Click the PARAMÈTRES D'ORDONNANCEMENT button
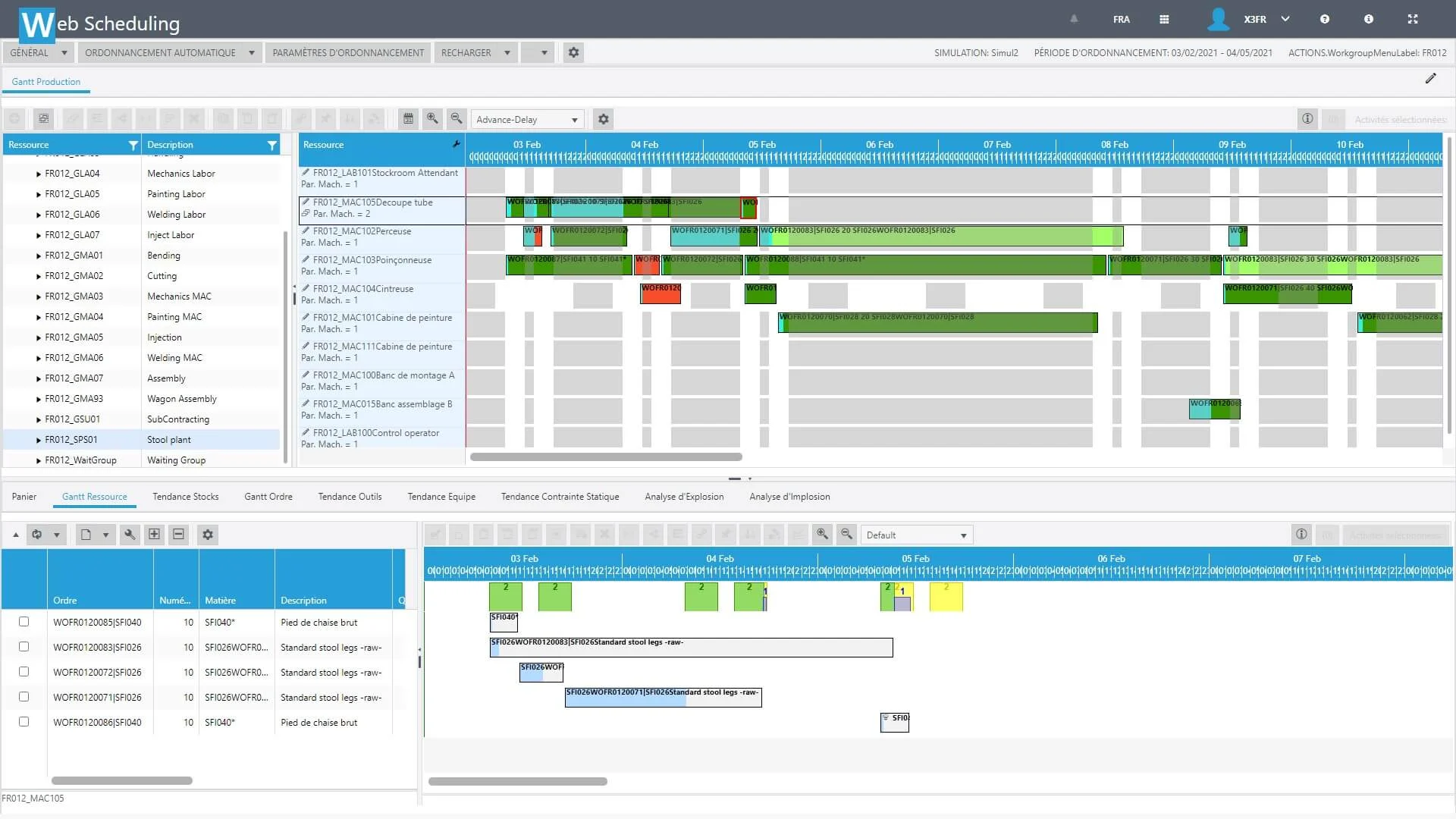This screenshot has width=1456, height=819. (x=347, y=52)
